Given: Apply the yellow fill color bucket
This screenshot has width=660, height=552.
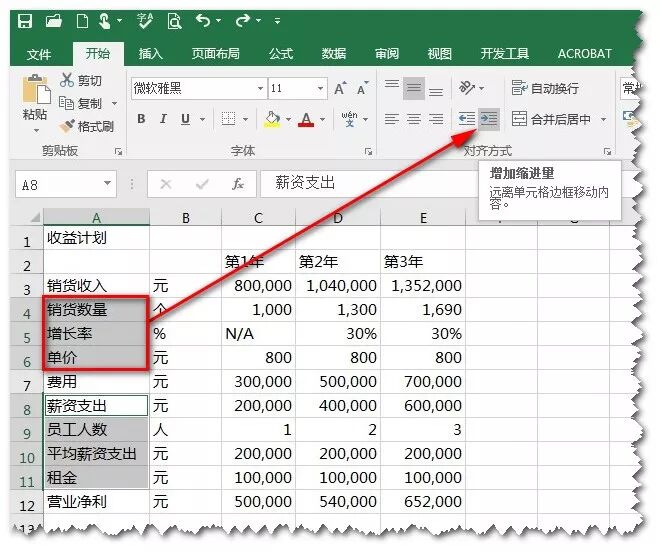Looking at the screenshot, I should coord(272,119).
